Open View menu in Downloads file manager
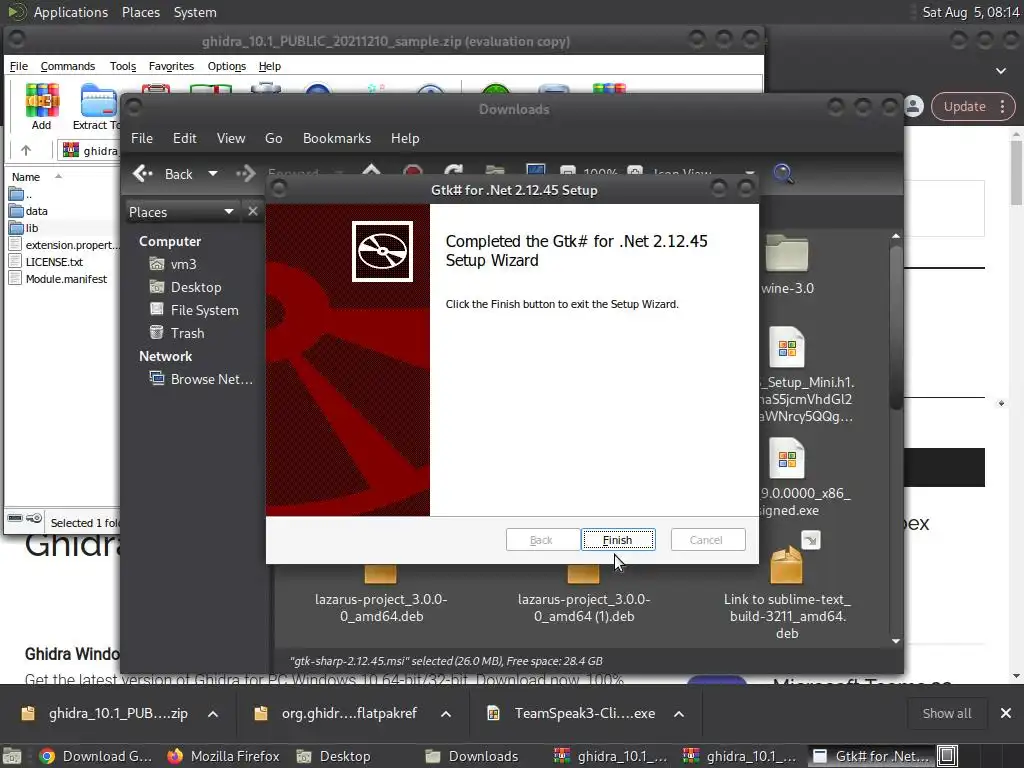Screen dimensions: 1024x768 tap(231, 138)
